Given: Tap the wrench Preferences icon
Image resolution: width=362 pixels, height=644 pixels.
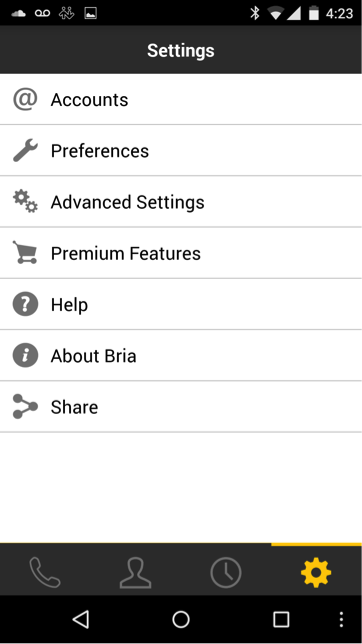Looking at the screenshot, I should pos(25,150).
